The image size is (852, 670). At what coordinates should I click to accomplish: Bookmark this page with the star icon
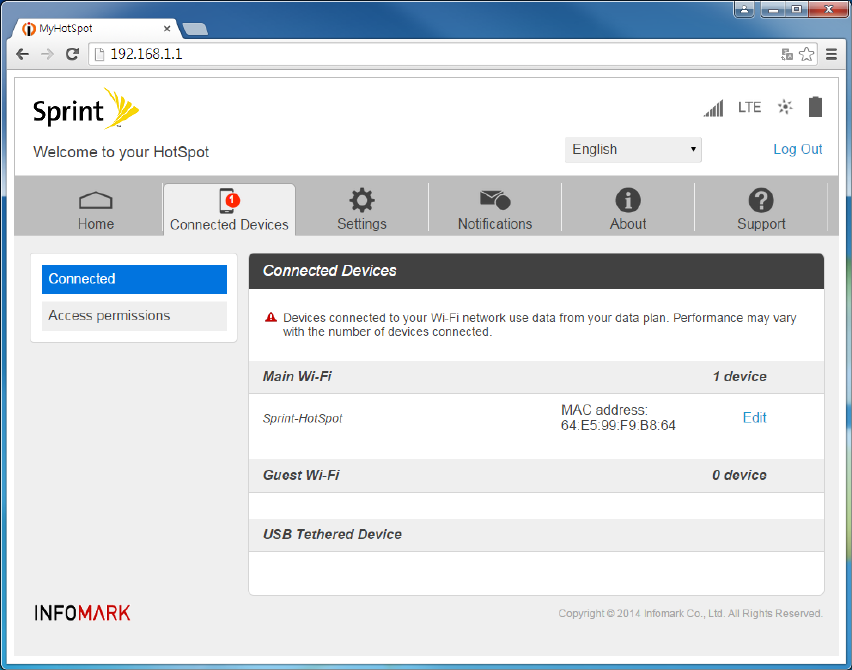pyautogui.click(x=807, y=54)
